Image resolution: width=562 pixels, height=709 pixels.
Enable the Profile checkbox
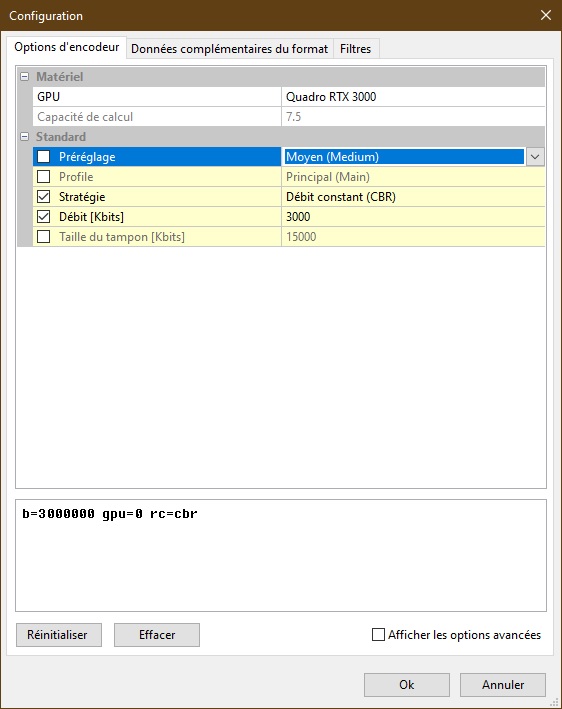pyautogui.click(x=43, y=177)
